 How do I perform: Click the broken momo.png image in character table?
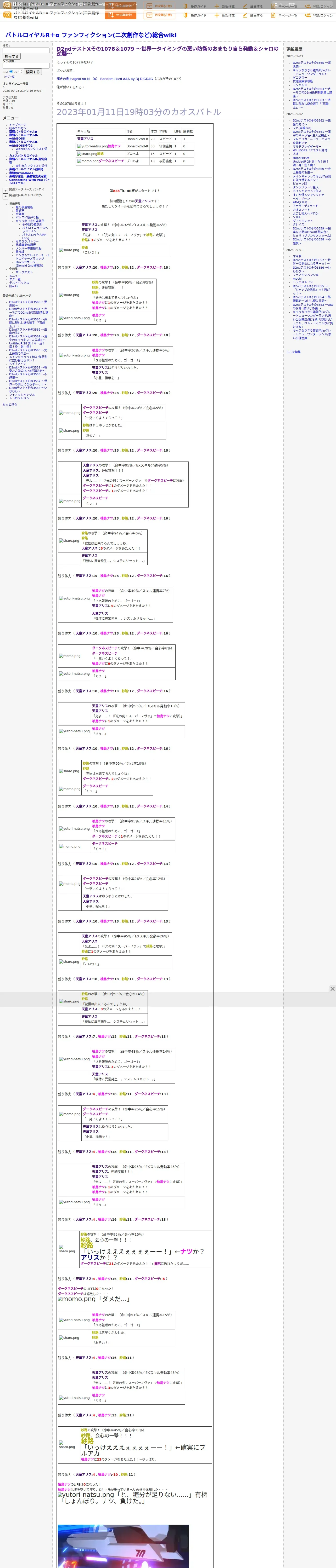88,161
